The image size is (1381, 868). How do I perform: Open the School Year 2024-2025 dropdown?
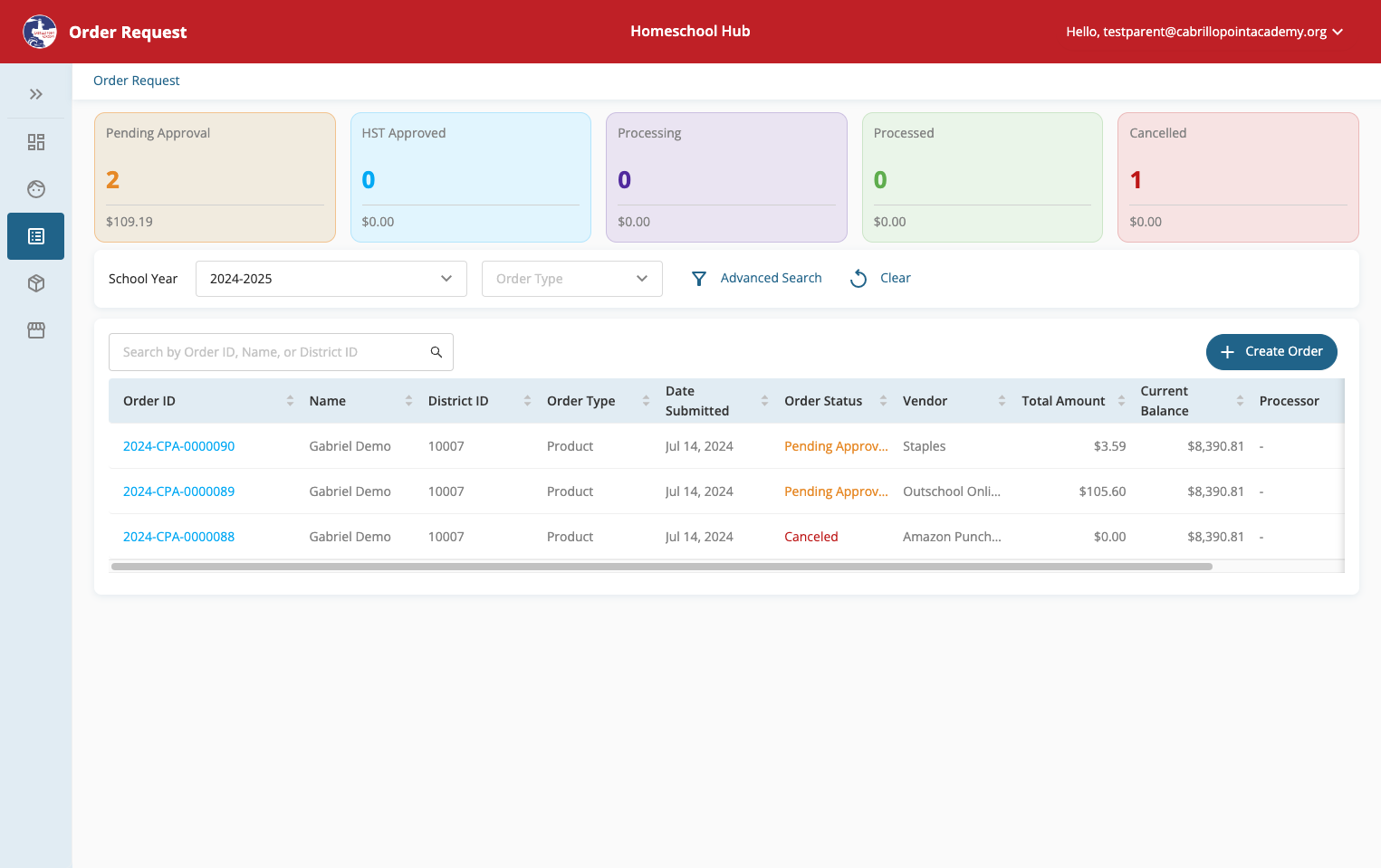click(x=331, y=279)
